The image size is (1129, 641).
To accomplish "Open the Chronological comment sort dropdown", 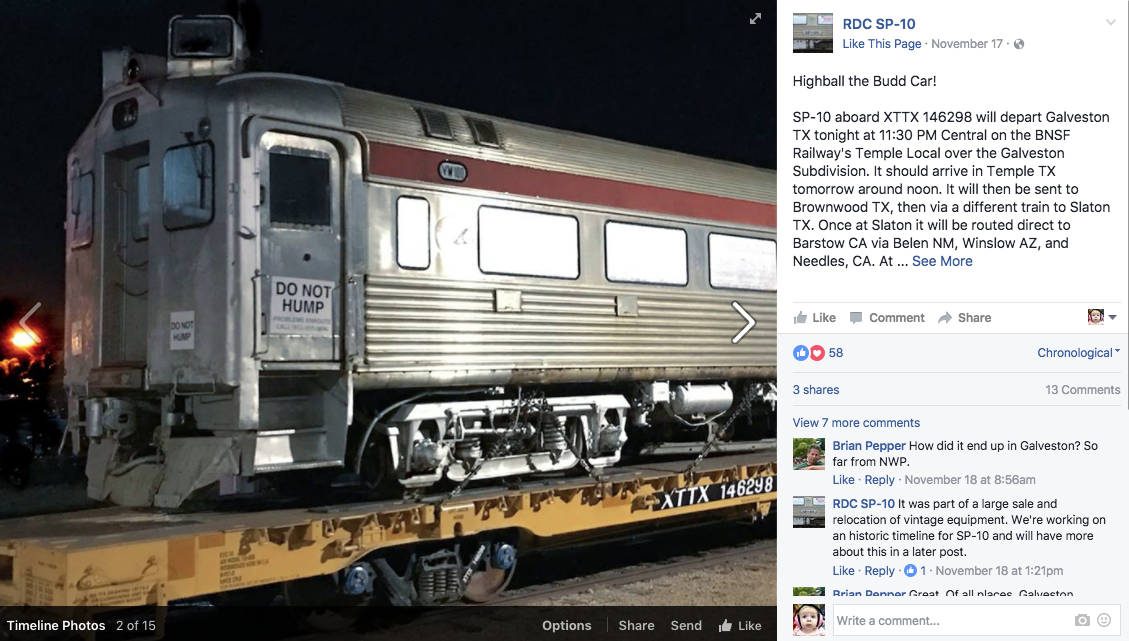I will (x=1078, y=353).
